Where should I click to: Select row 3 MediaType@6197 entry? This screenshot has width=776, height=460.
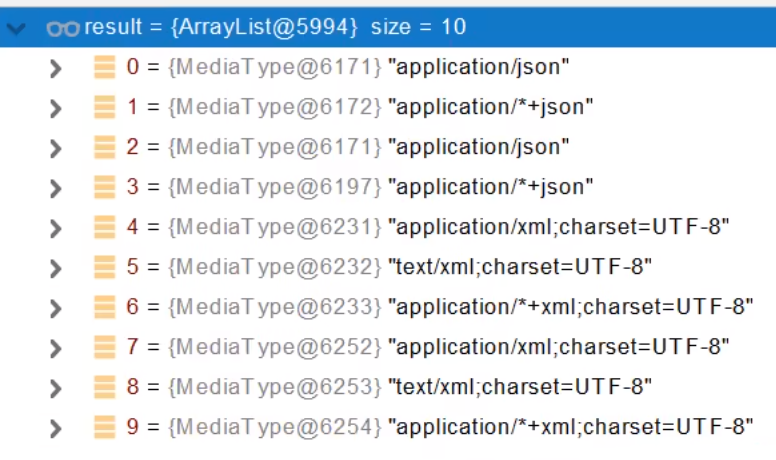click(275, 187)
